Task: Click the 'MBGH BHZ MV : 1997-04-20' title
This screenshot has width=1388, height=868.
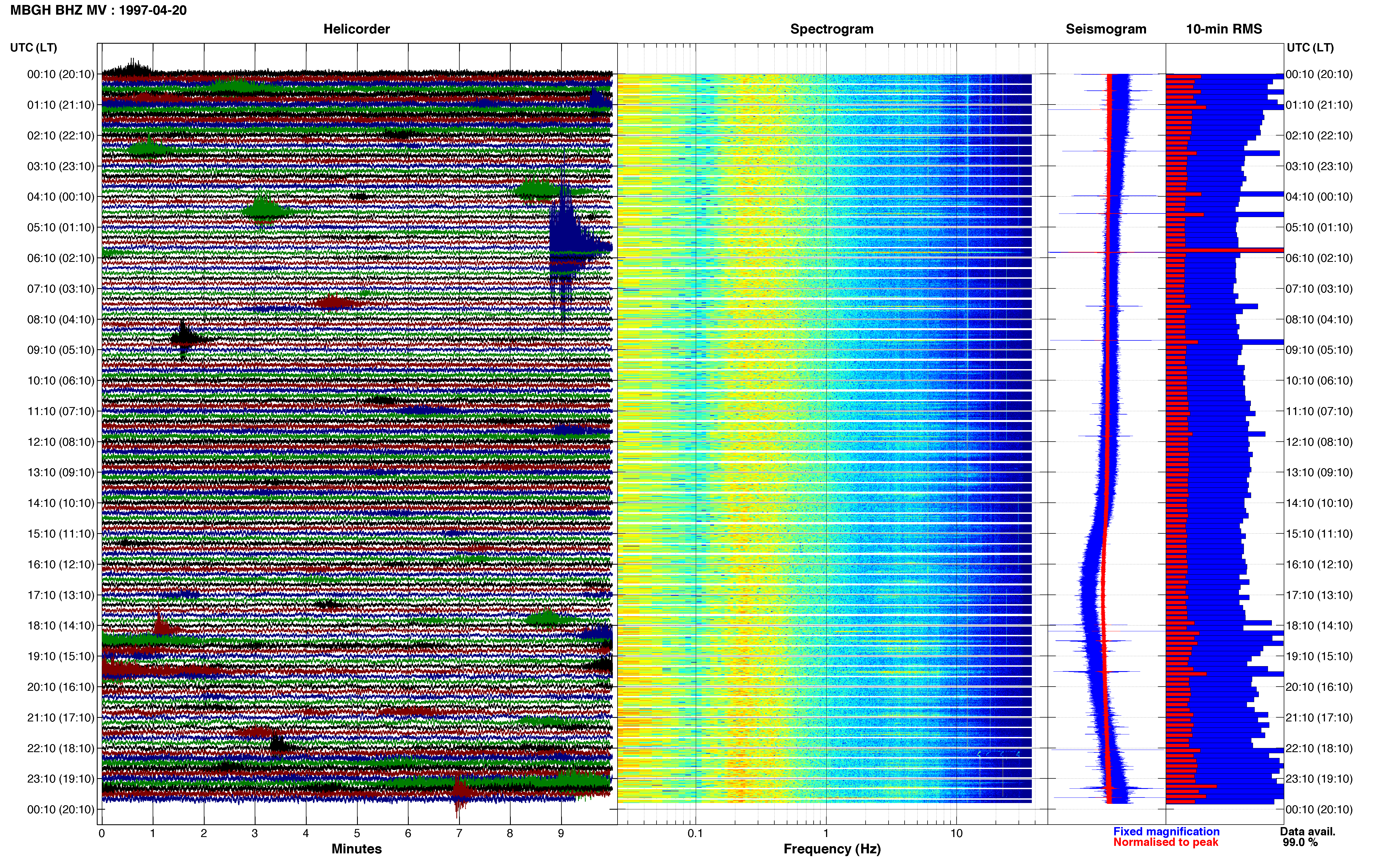Action: (98, 10)
